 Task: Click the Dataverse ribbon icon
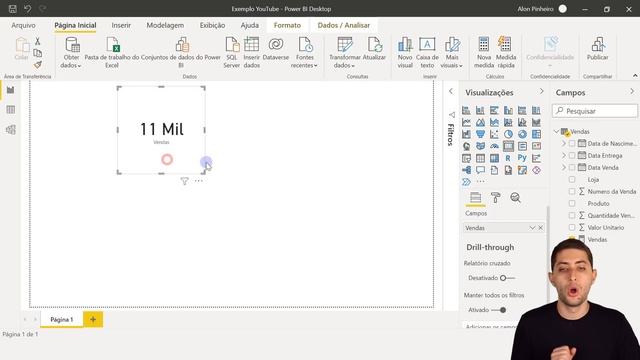pos(276,49)
